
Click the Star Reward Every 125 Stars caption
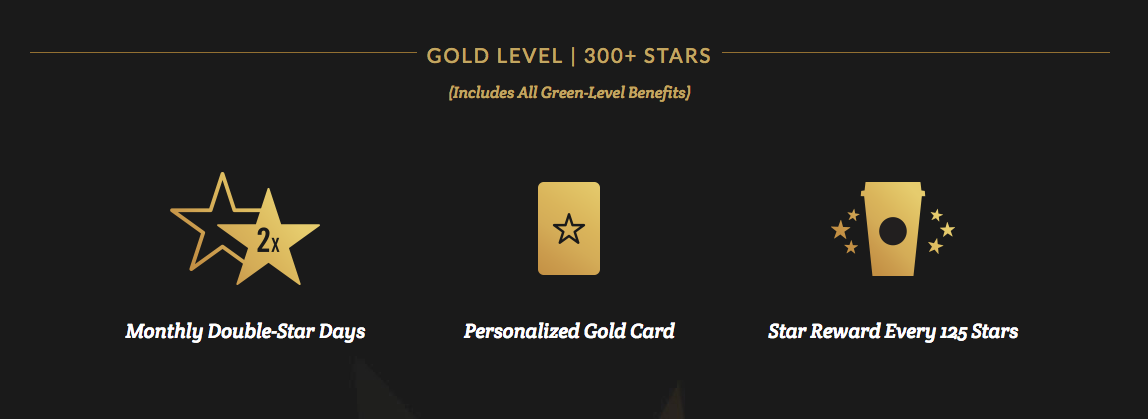(892, 332)
